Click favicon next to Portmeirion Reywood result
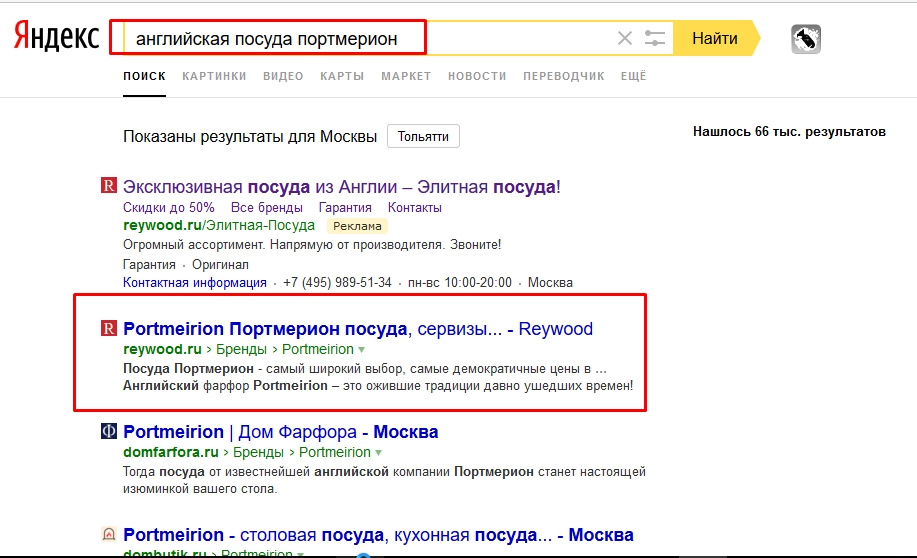Viewport: 917px width, 558px height. tap(110, 329)
